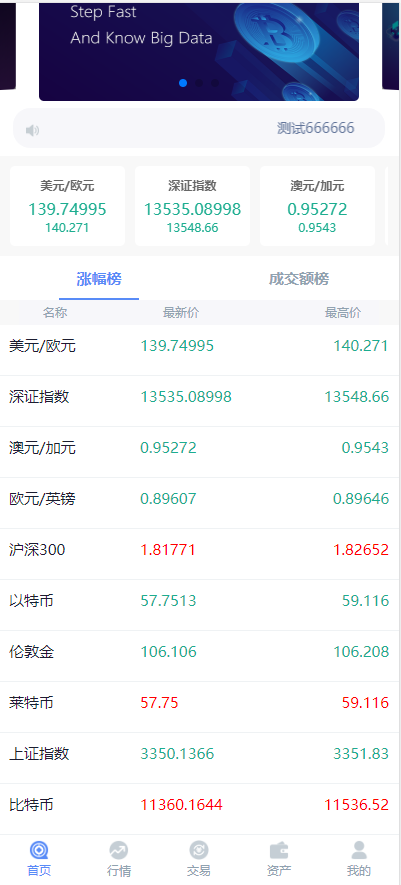Select the 以特币 list row

(x=200, y=601)
